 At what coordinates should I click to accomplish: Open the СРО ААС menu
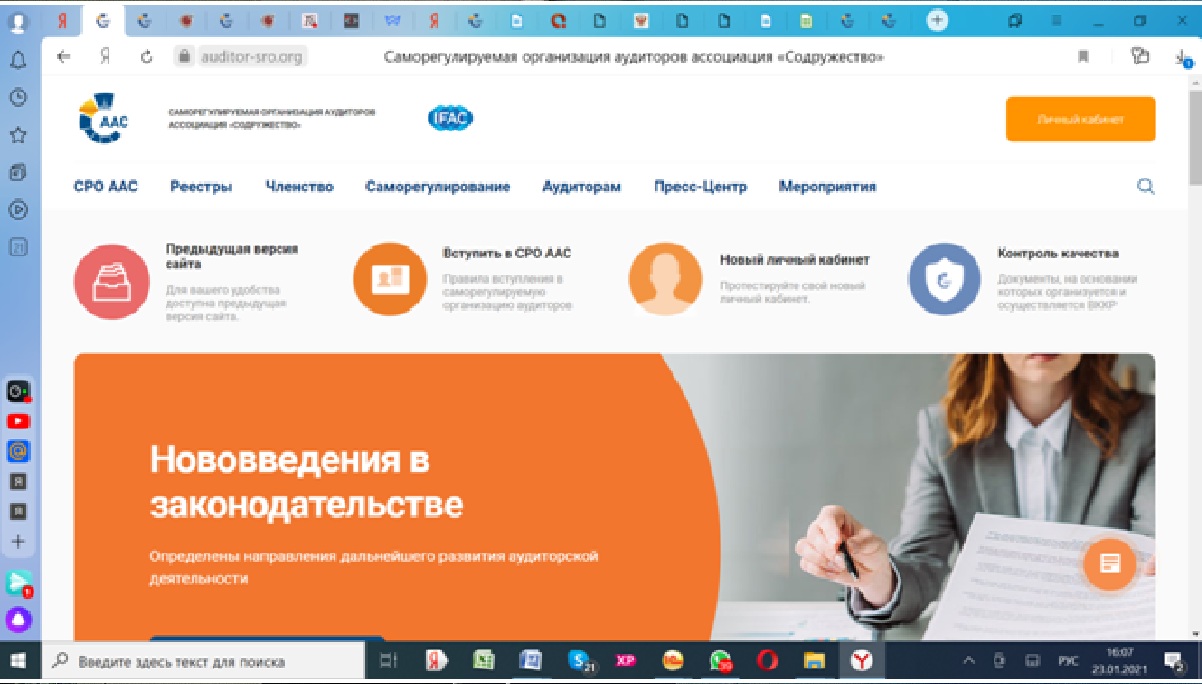tap(105, 186)
